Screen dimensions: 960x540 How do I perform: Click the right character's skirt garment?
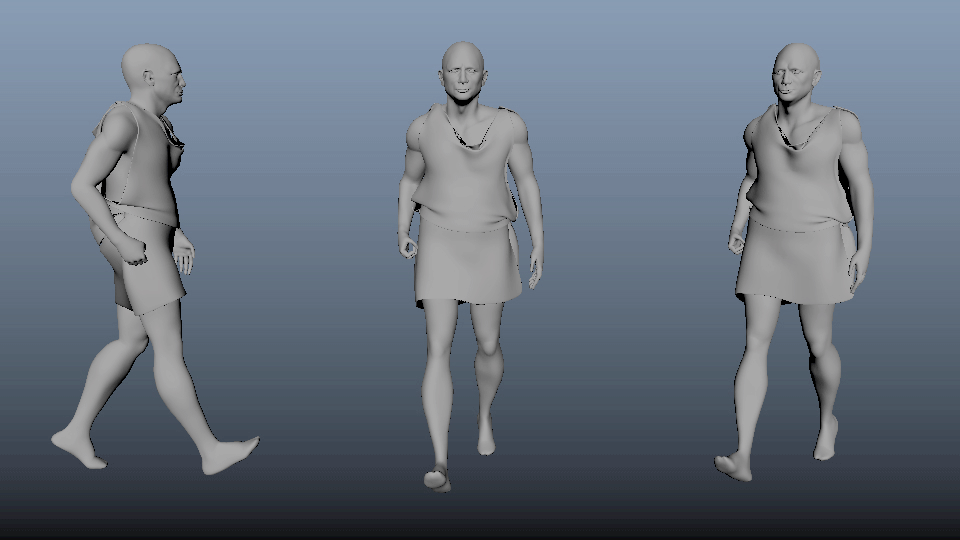click(796, 263)
